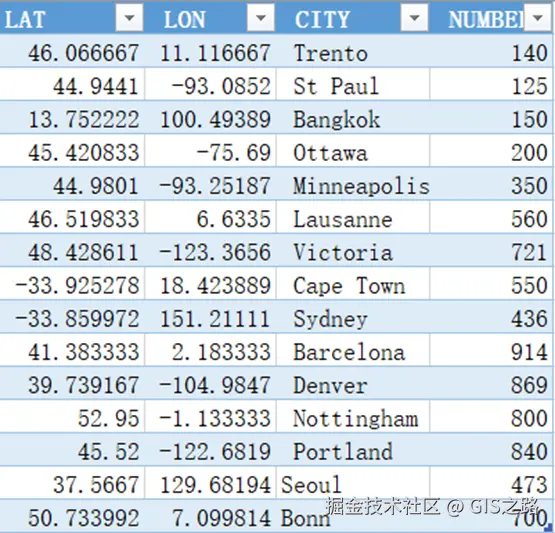
Task: Click the Cape Town city cell
Action: (x=353, y=283)
